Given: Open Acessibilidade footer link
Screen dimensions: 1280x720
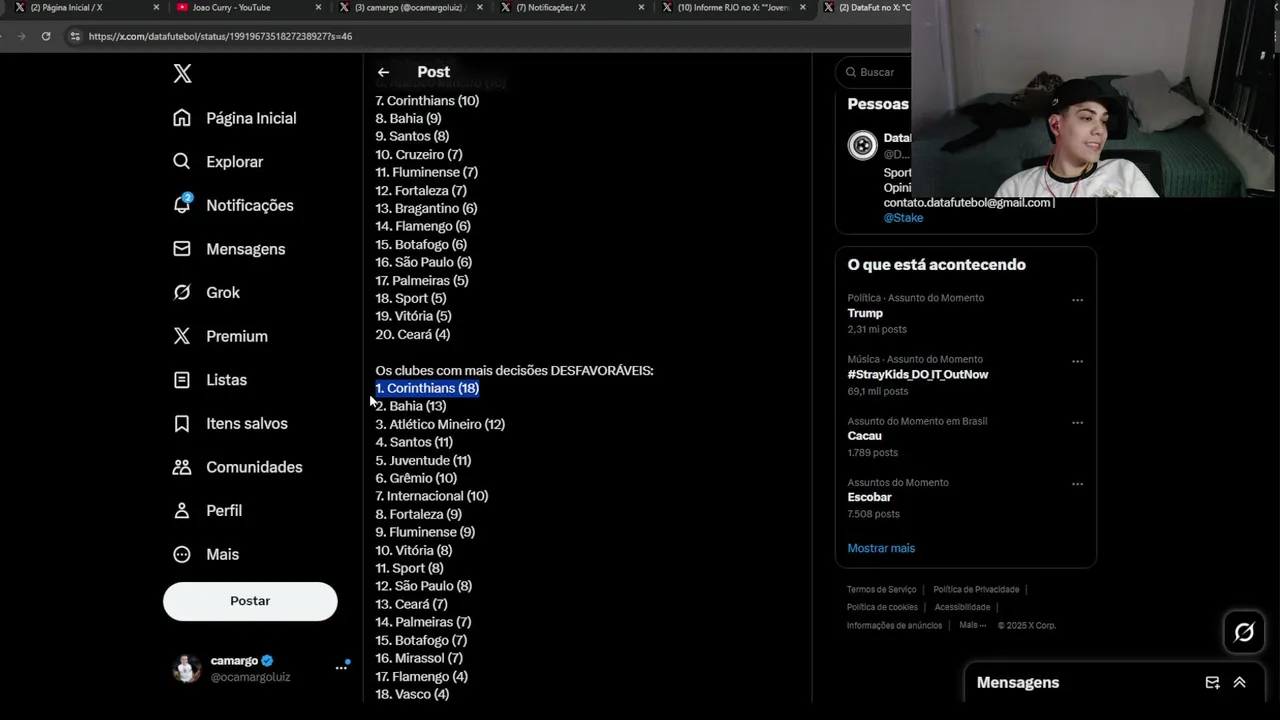Looking at the screenshot, I should point(962,607).
